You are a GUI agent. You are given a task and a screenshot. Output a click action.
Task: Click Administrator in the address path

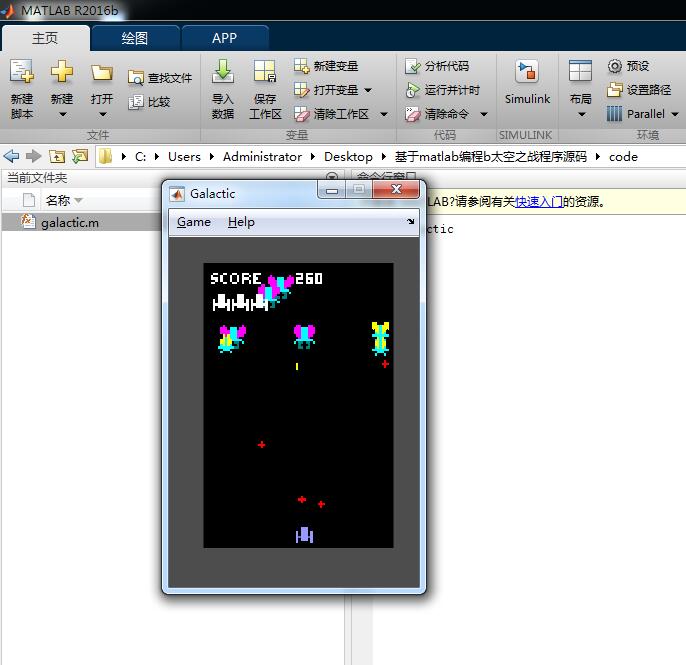click(262, 157)
